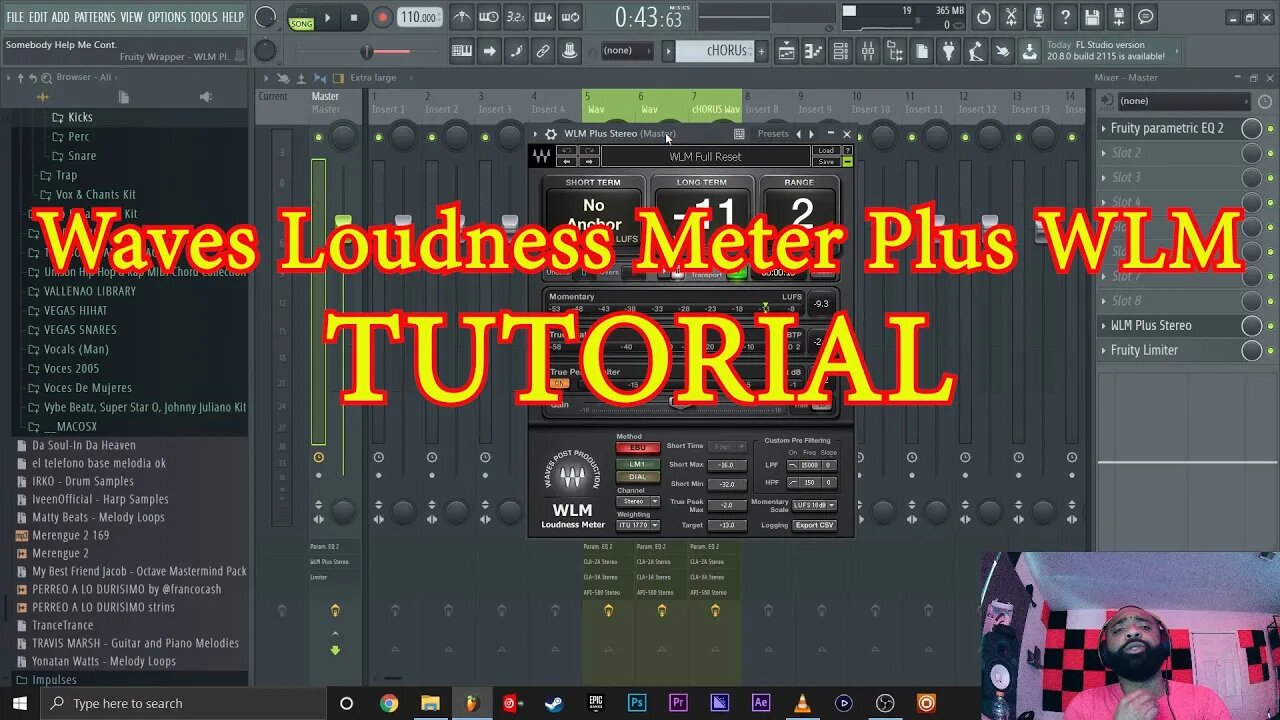Image resolution: width=1280 pixels, height=720 pixels.
Task: Click the tempo 110.000 field
Action: click(420, 17)
